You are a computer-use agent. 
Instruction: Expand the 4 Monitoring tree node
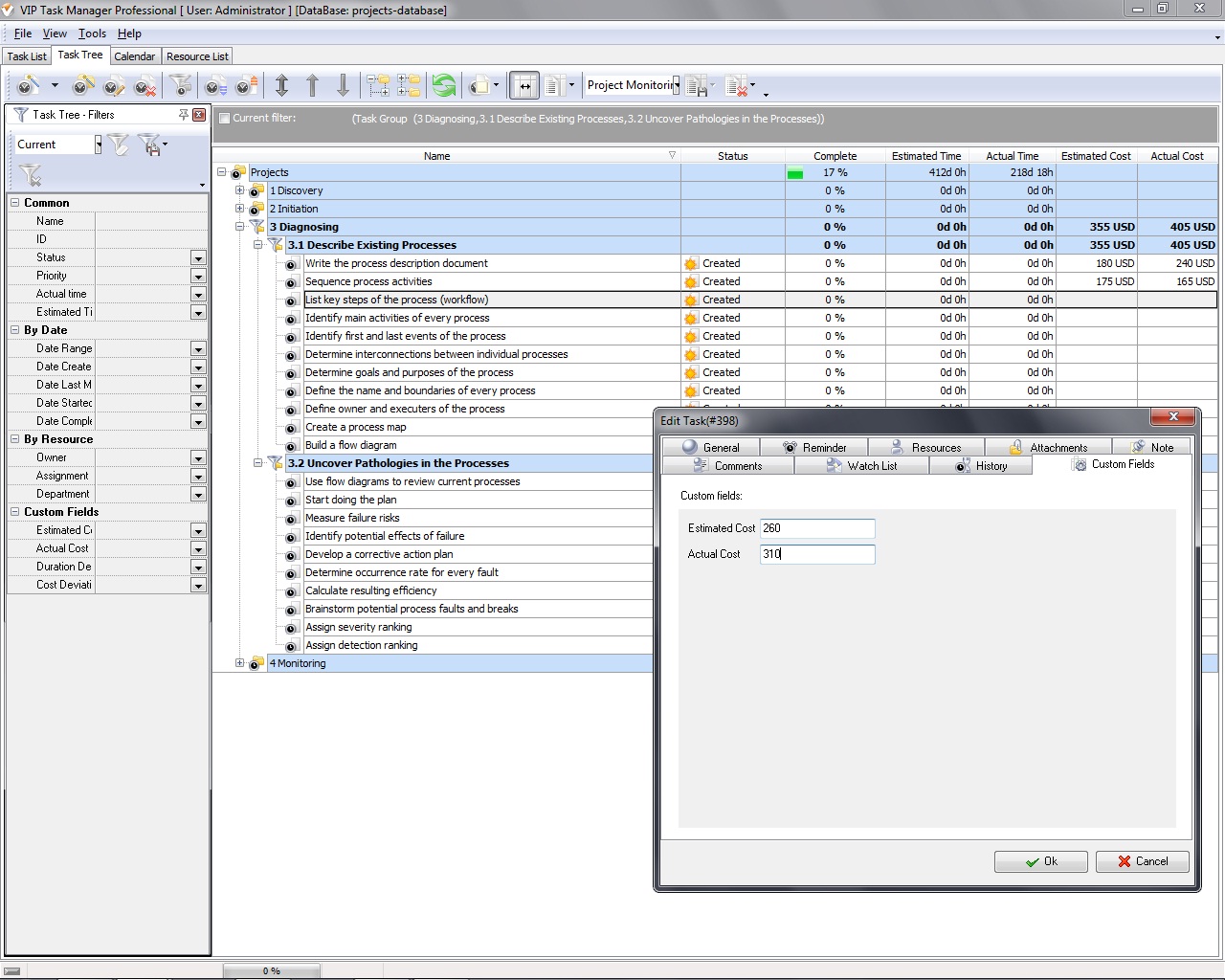240,663
